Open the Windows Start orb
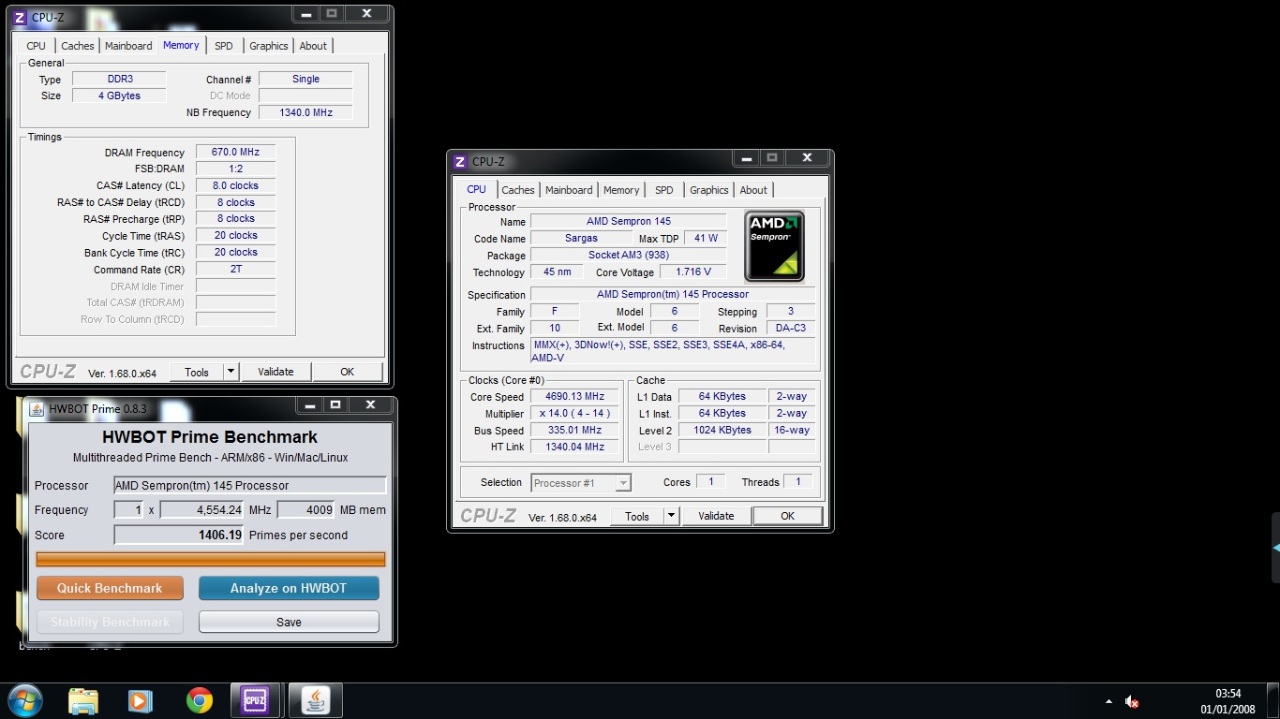This screenshot has width=1280, height=719. [24, 699]
